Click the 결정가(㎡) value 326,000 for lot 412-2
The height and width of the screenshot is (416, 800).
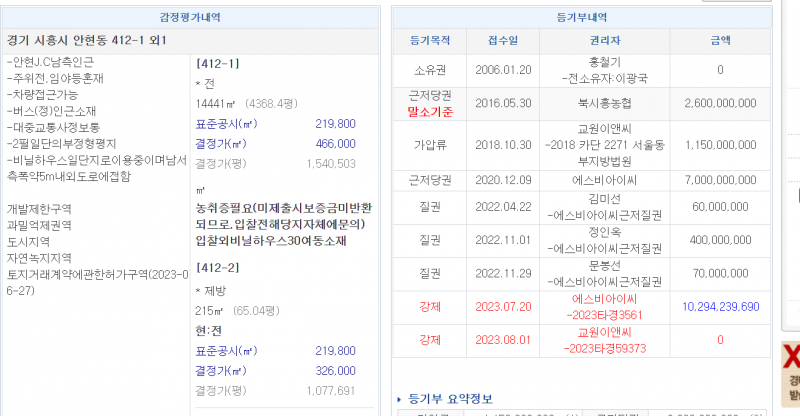pos(335,370)
